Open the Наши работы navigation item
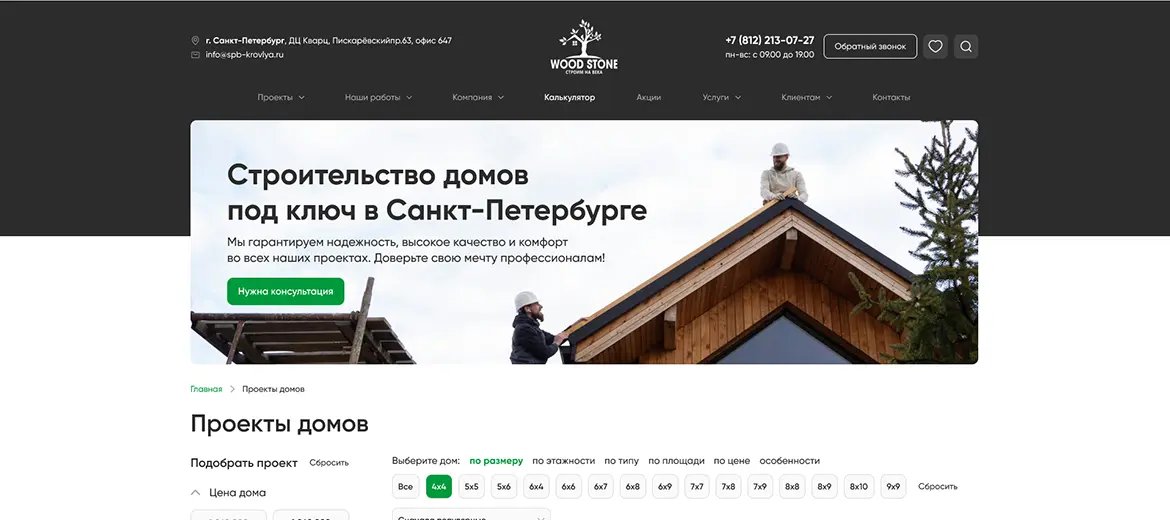 pos(372,98)
